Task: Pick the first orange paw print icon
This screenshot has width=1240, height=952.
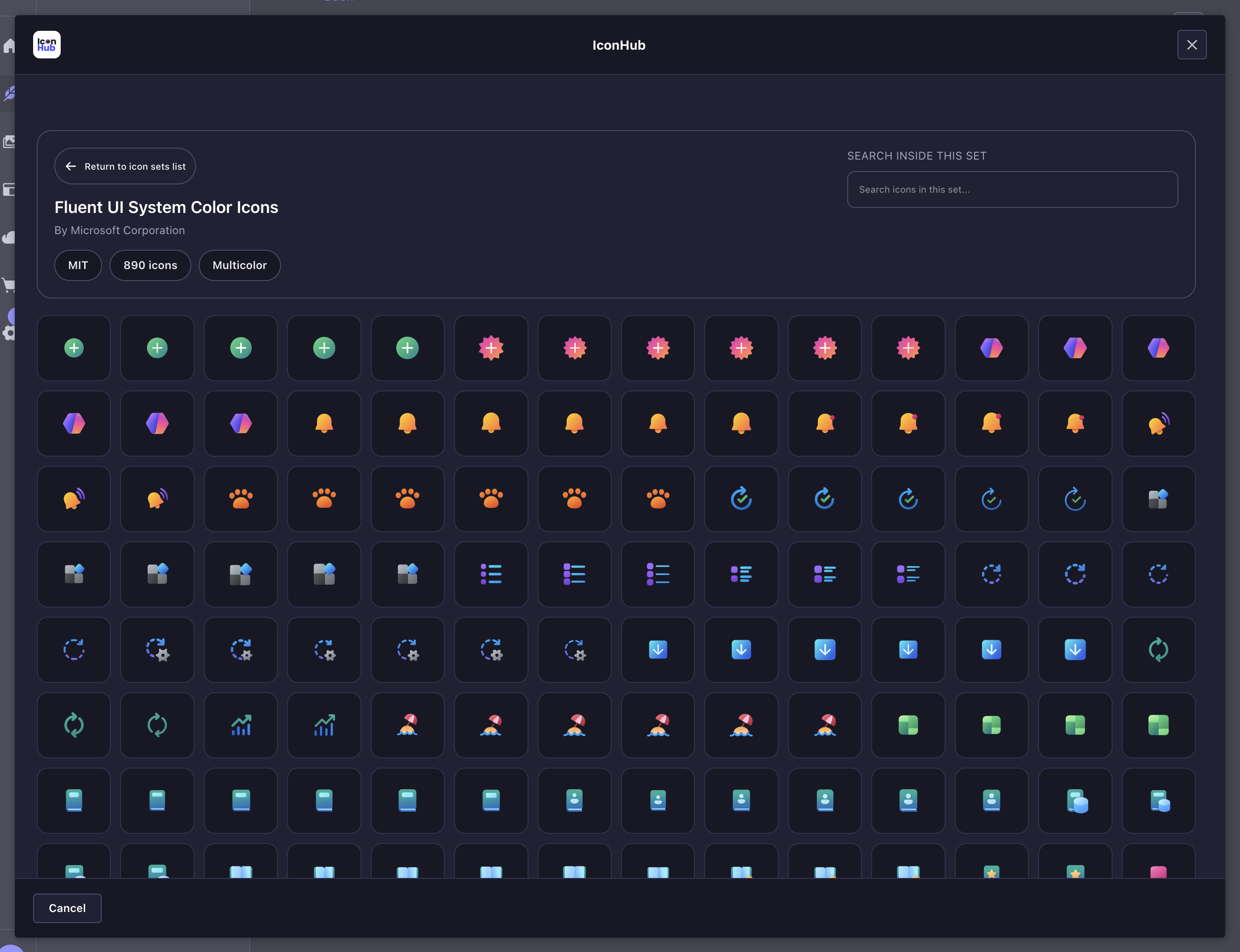Action: (241, 499)
